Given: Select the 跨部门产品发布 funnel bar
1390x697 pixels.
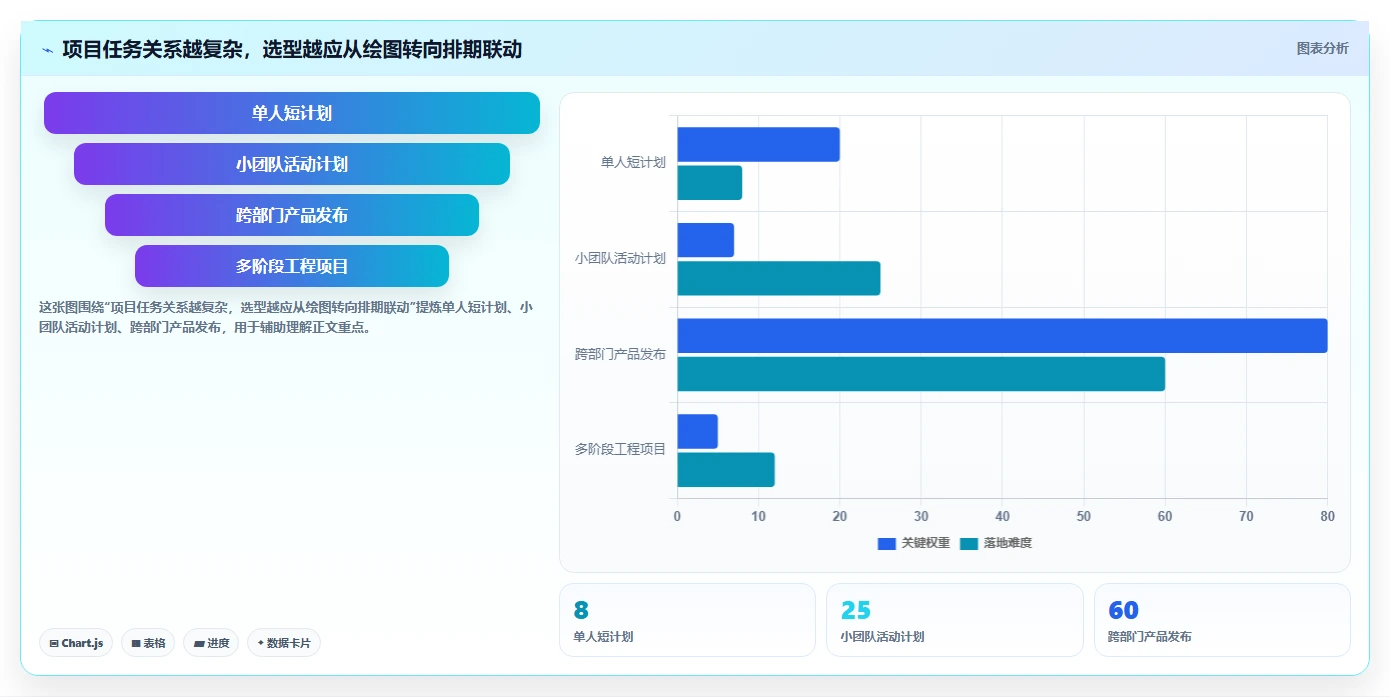Looking at the screenshot, I should (292, 215).
